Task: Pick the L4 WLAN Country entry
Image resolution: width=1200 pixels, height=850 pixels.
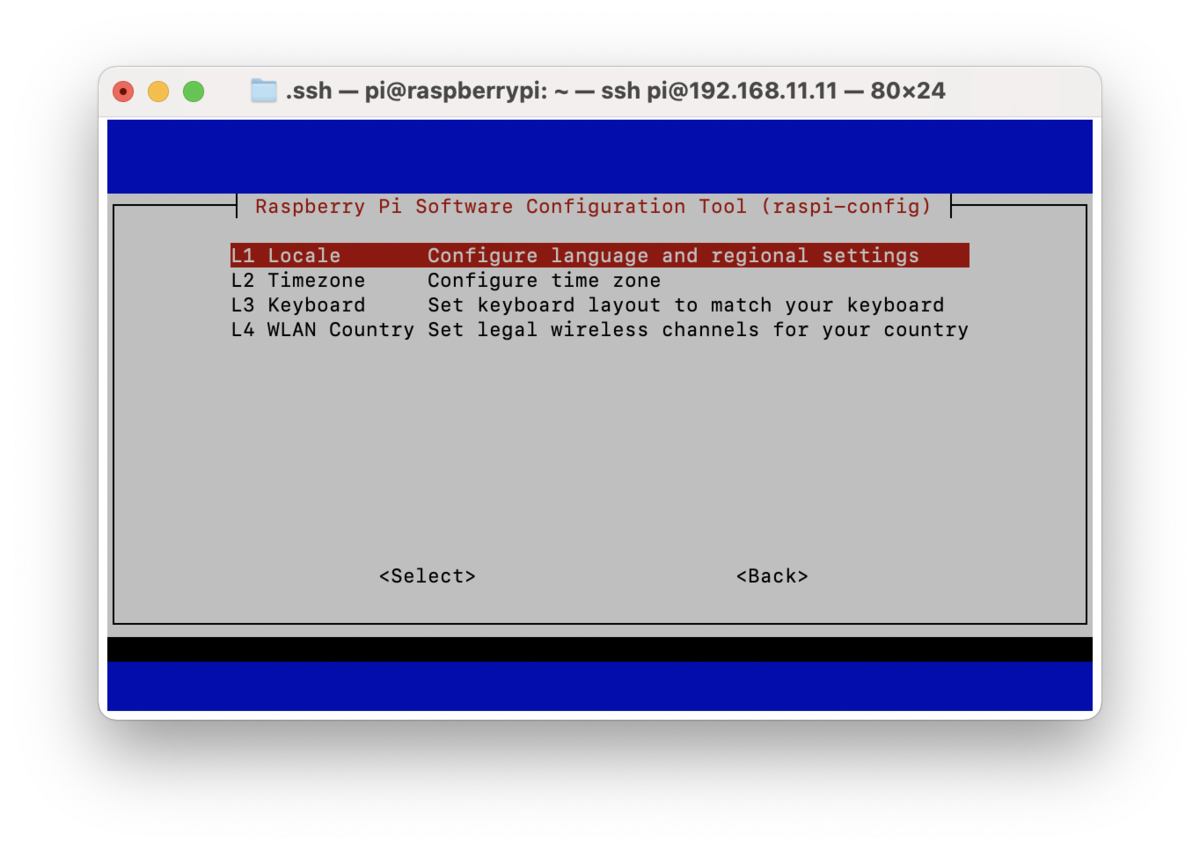Action: pos(600,329)
